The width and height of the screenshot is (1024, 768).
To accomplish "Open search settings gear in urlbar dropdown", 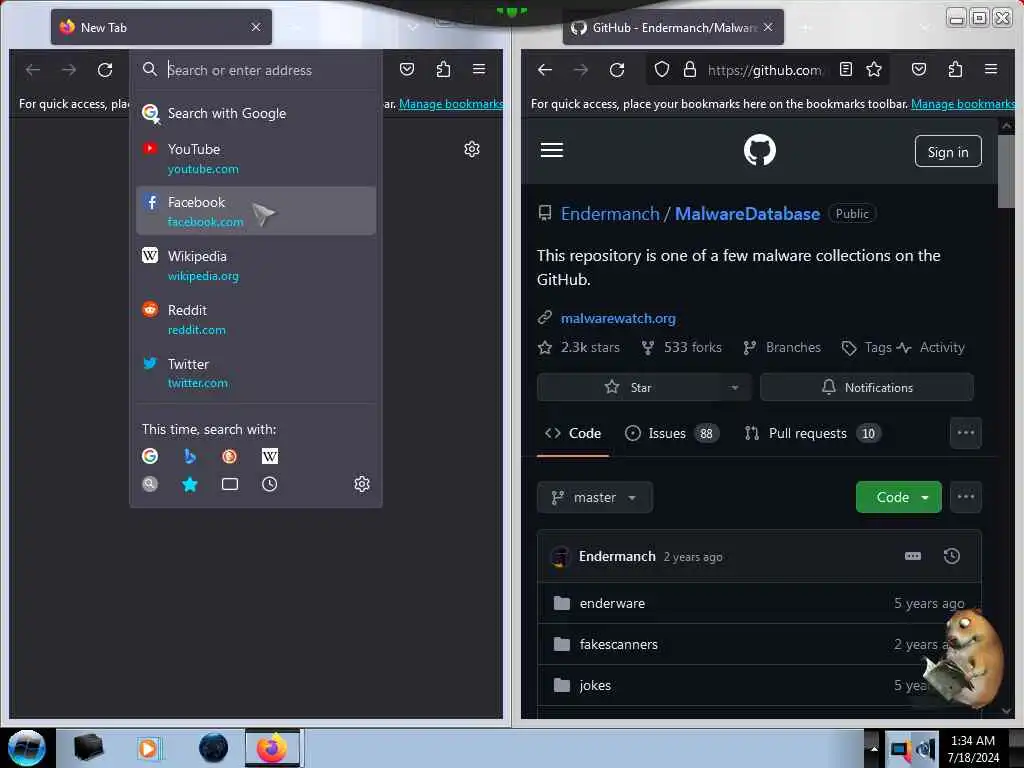I will coord(362,484).
